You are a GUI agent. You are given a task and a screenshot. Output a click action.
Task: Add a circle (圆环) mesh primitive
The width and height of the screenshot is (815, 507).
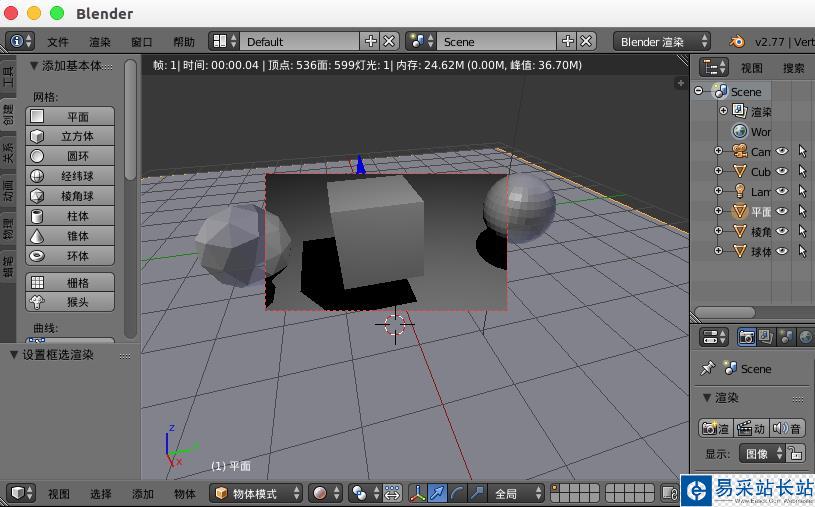pyautogui.click(x=70, y=156)
